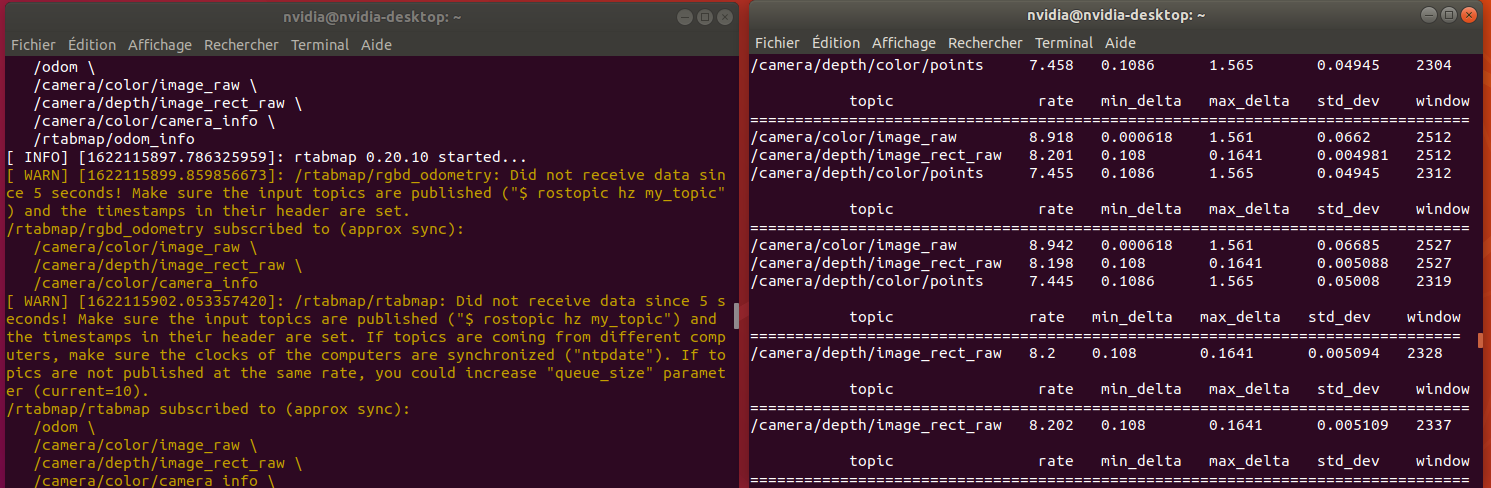This screenshot has width=1491, height=488.
Task: Open Rechercher menu in left terminal
Action: pyautogui.click(x=241, y=45)
